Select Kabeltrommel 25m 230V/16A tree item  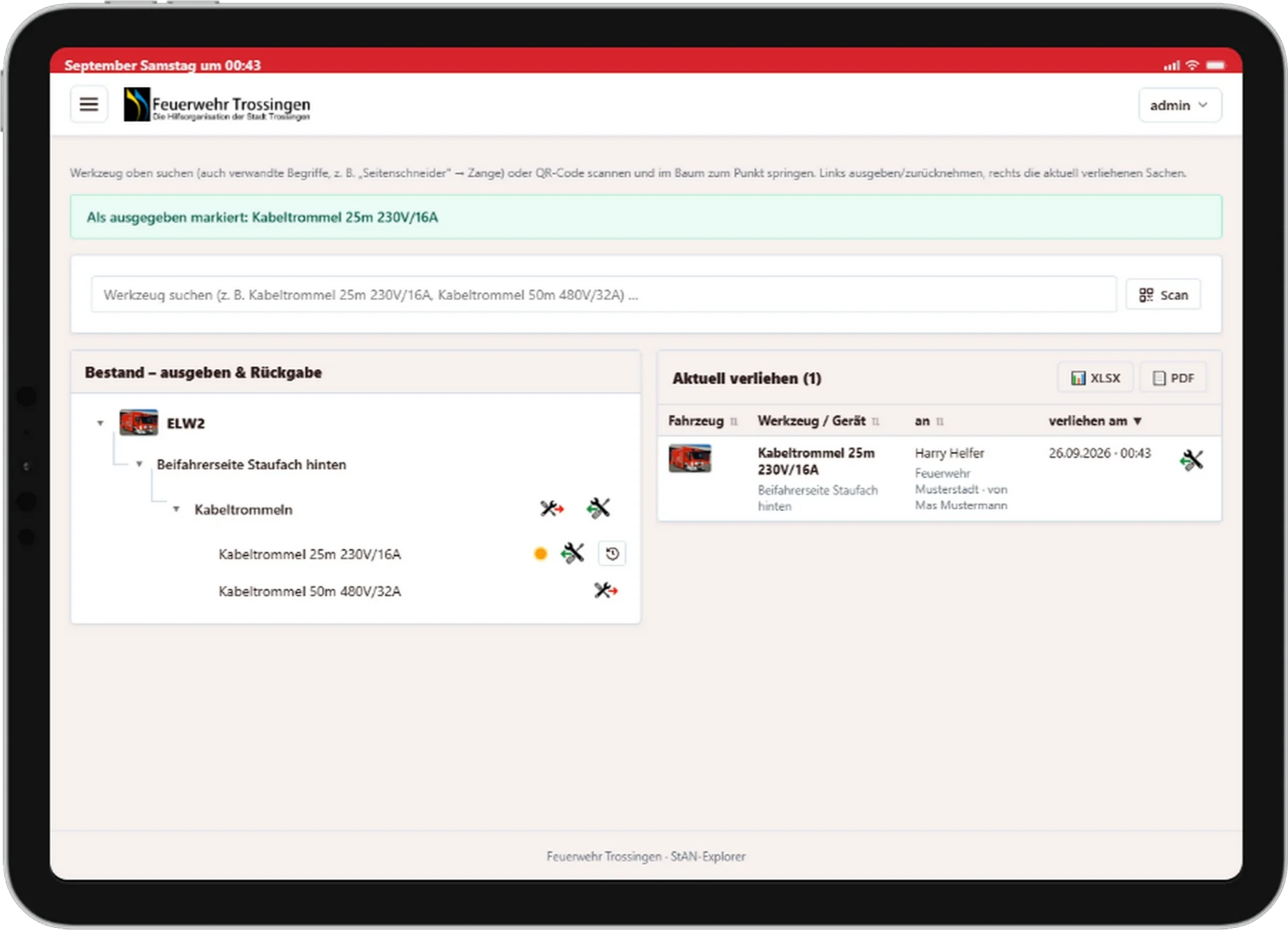coord(310,555)
